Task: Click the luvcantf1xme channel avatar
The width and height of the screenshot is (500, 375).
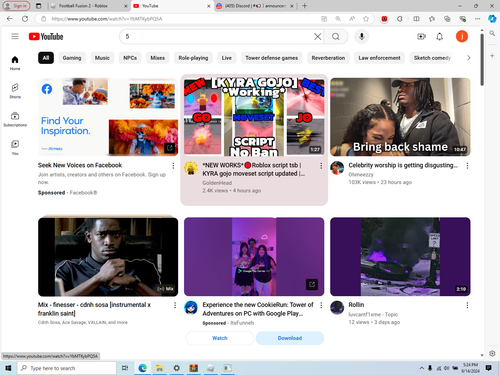Action: (x=337, y=307)
